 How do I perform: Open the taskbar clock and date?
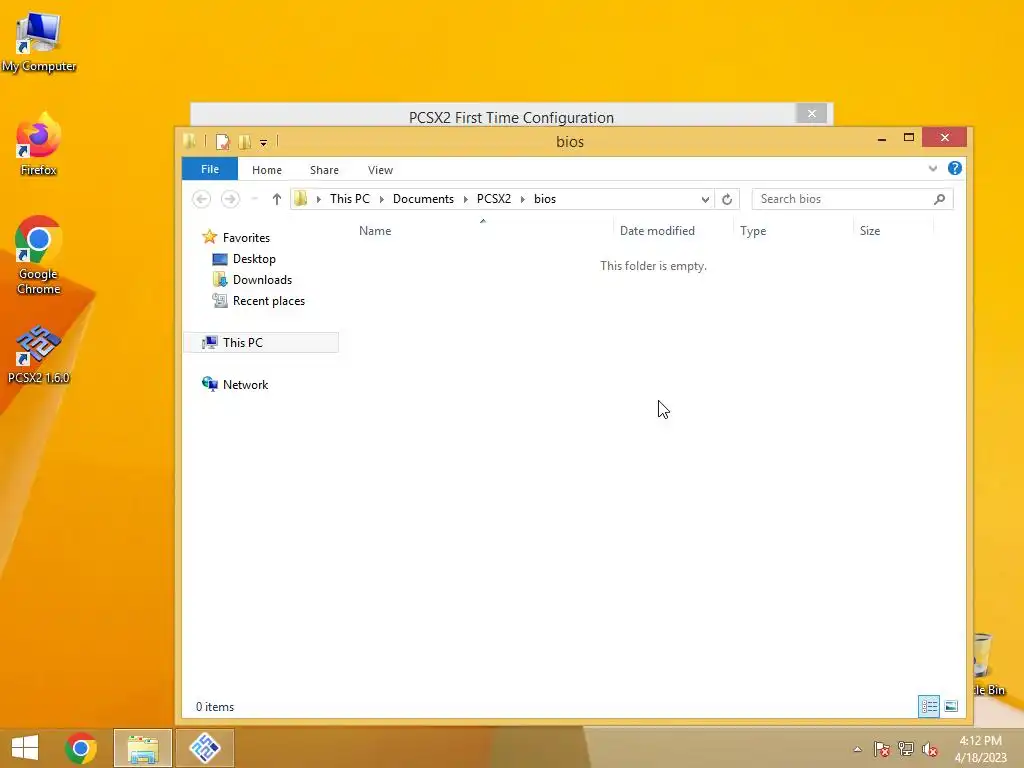click(980, 748)
